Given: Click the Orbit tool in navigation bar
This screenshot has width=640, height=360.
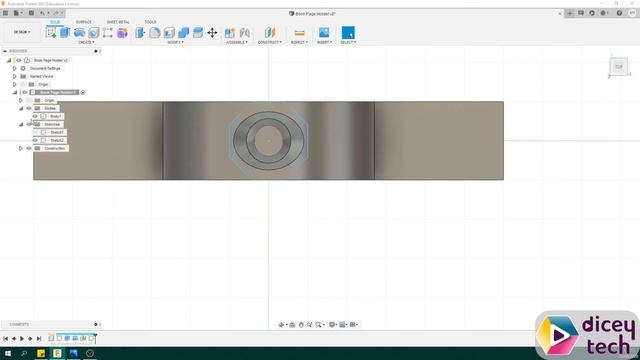Looking at the screenshot, I should pyautogui.click(x=281, y=324).
